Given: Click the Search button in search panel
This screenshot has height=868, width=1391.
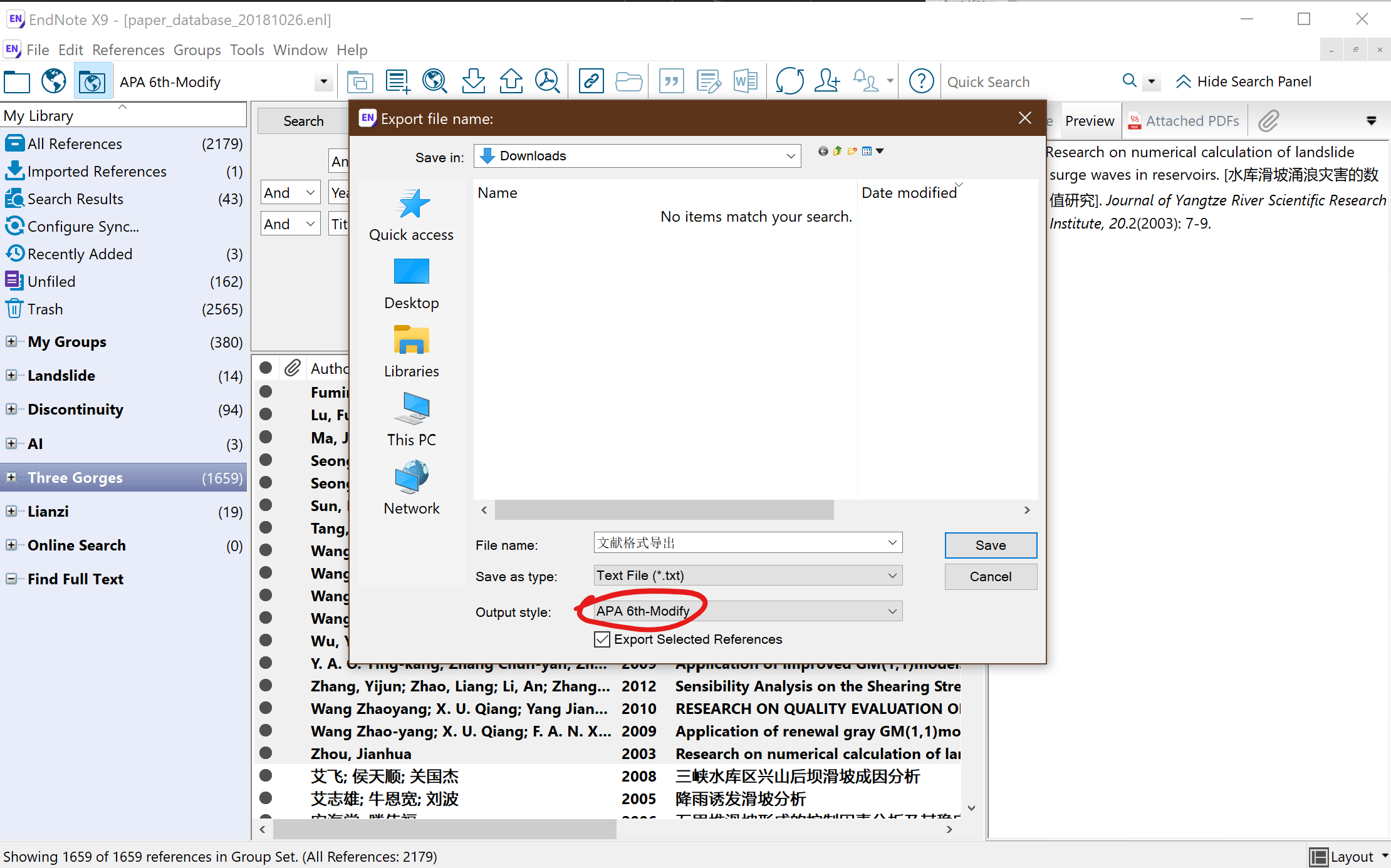Looking at the screenshot, I should 303,121.
